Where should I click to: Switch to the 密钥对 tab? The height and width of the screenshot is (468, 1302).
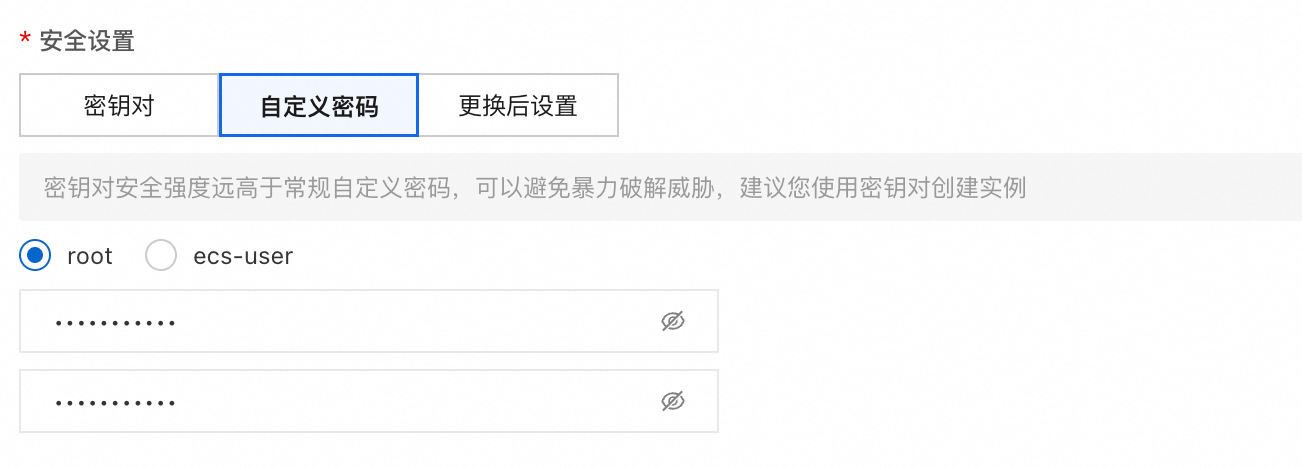(x=119, y=105)
